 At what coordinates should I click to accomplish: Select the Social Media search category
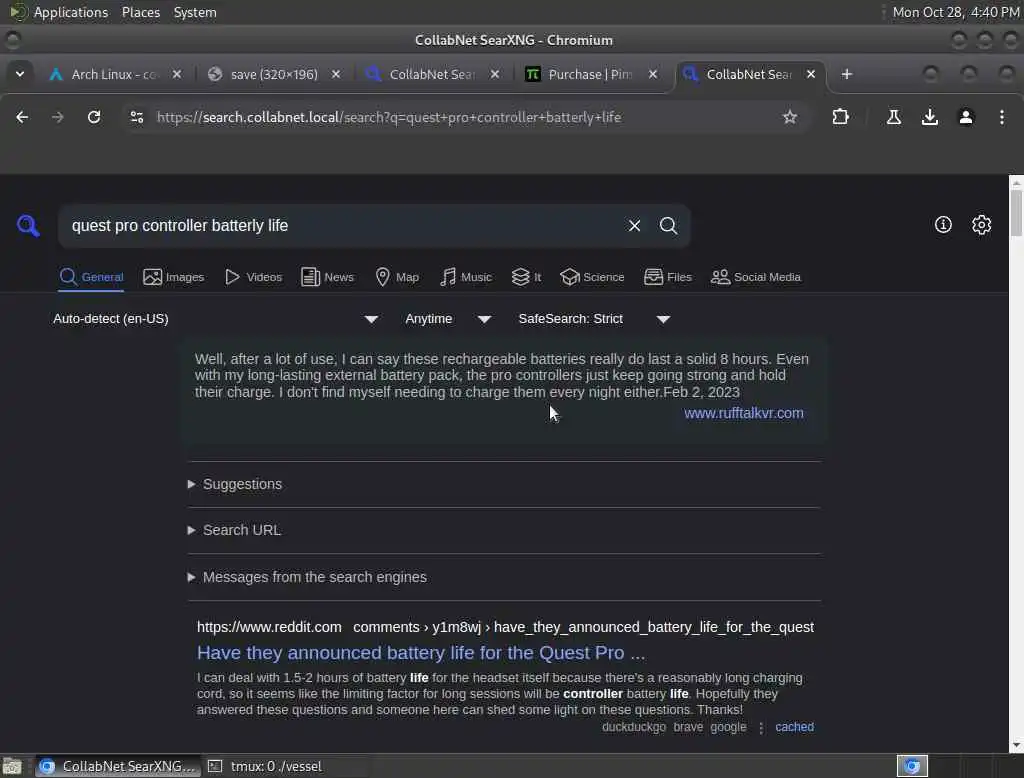click(x=756, y=277)
